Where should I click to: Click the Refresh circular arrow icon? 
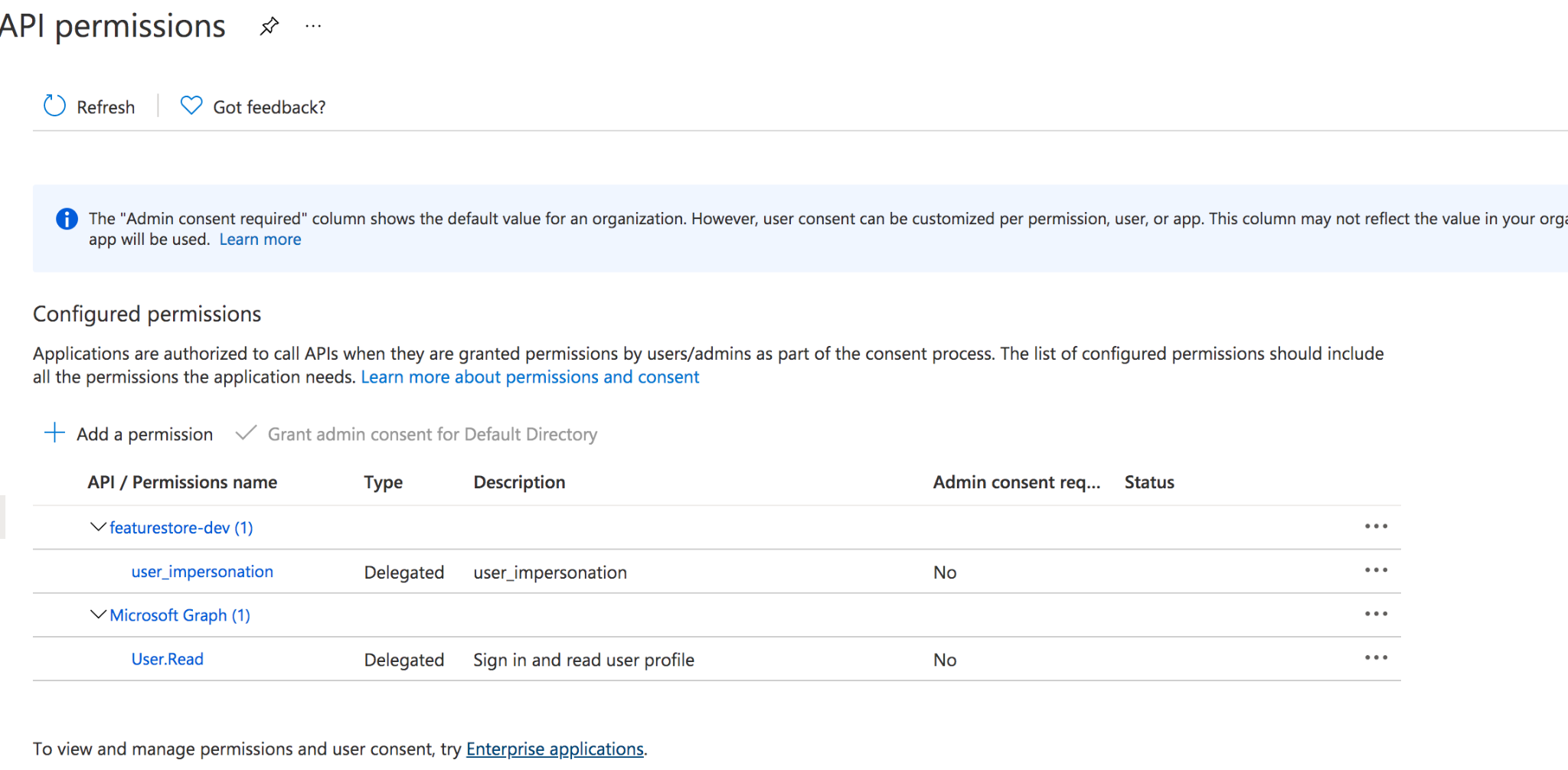click(x=54, y=106)
